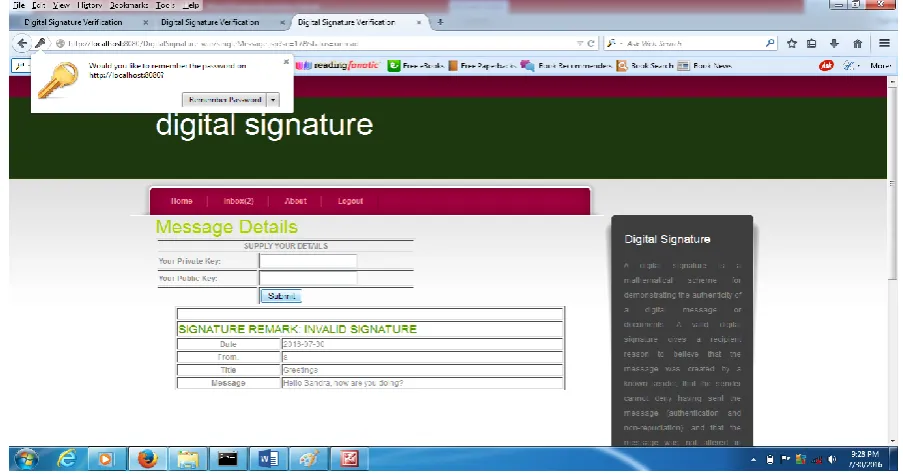
Task: Show hidden system tray icons arrow
Action: click(753, 460)
